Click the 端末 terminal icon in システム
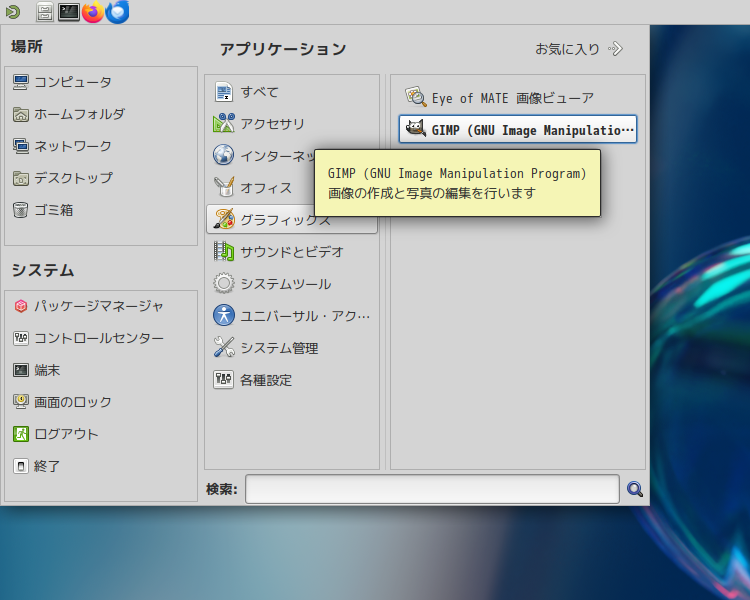750x600 pixels. point(21,370)
